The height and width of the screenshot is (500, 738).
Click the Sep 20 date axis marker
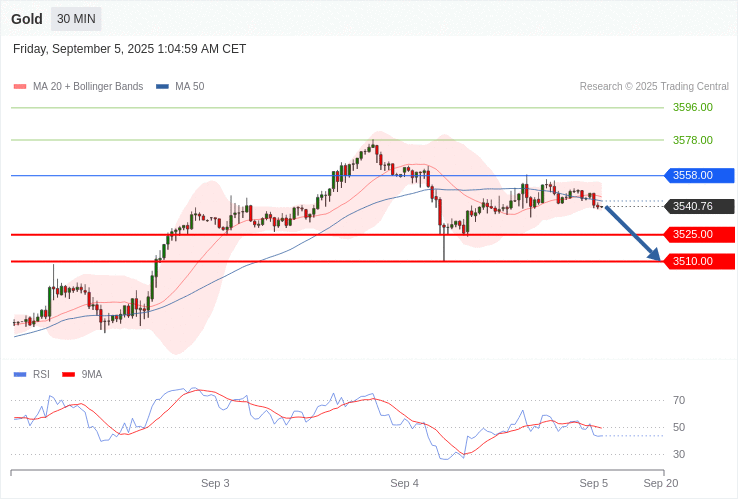[660, 484]
